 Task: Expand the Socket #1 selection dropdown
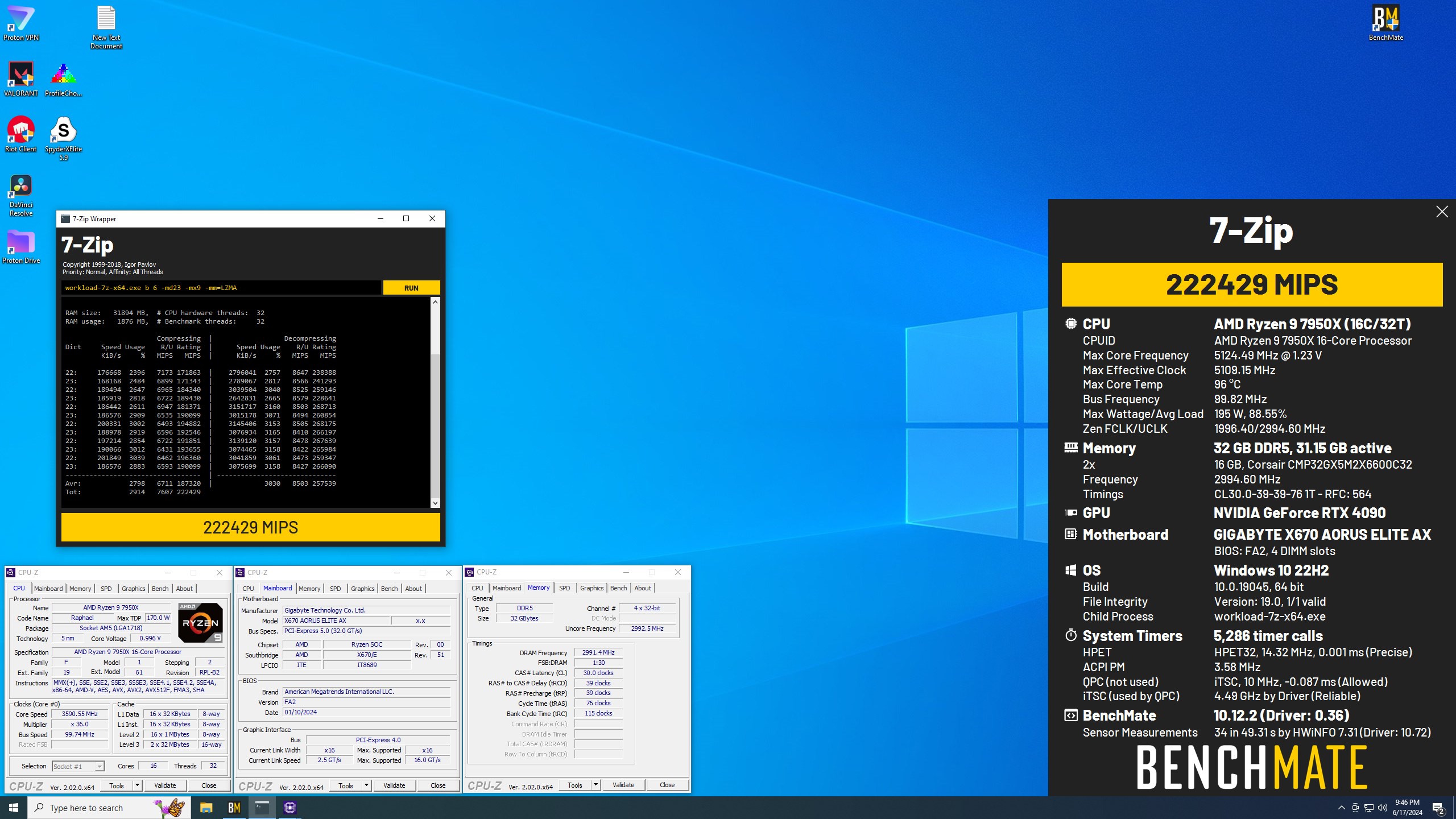(x=99, y=767)
